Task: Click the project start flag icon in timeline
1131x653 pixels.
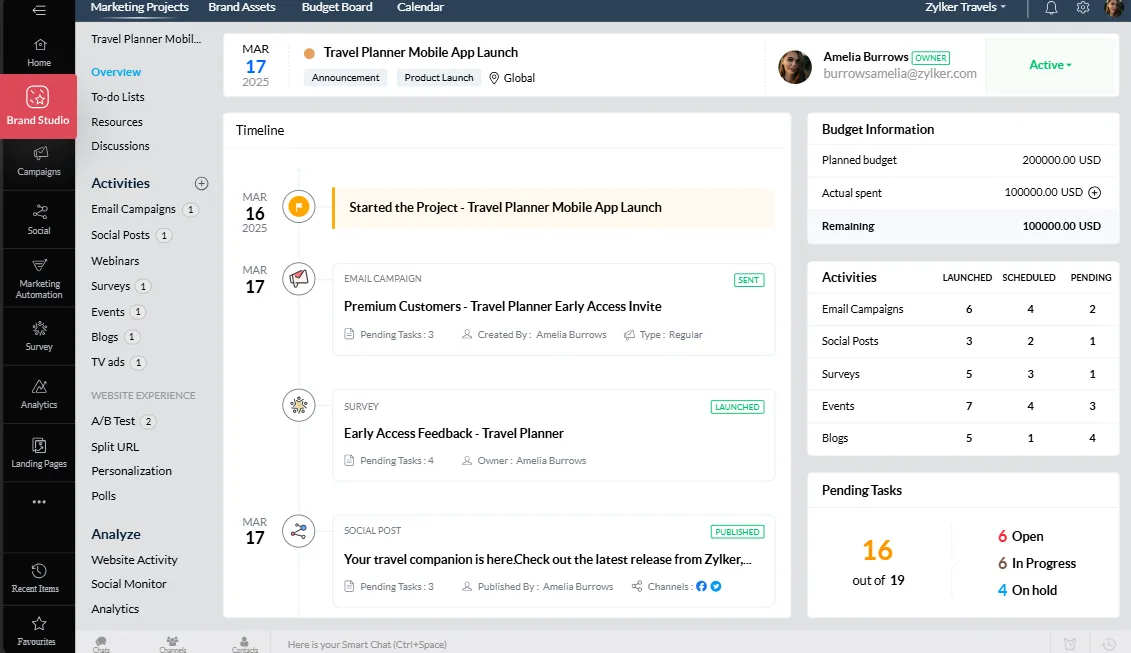Action: click(299, 207)
